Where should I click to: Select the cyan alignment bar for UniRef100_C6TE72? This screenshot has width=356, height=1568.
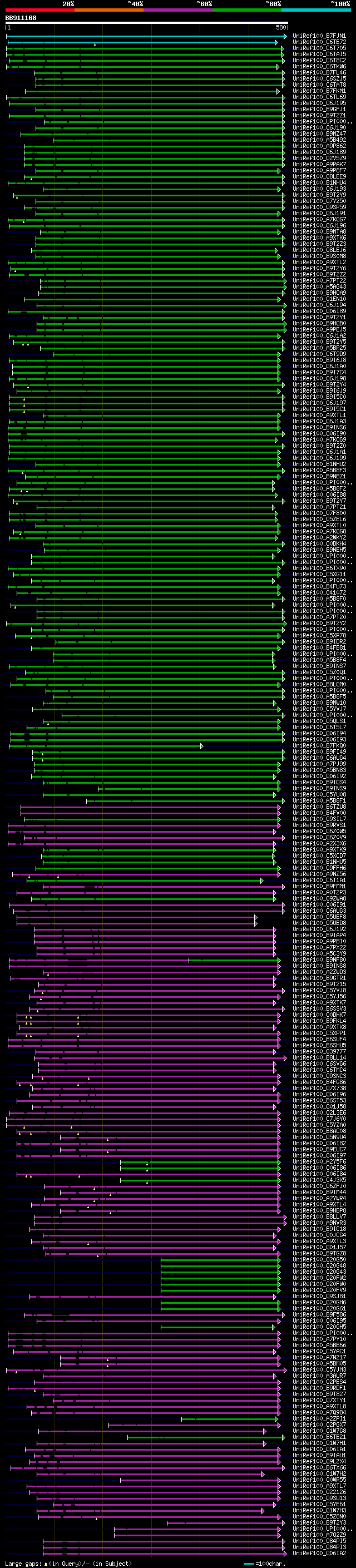coord(142,43)
